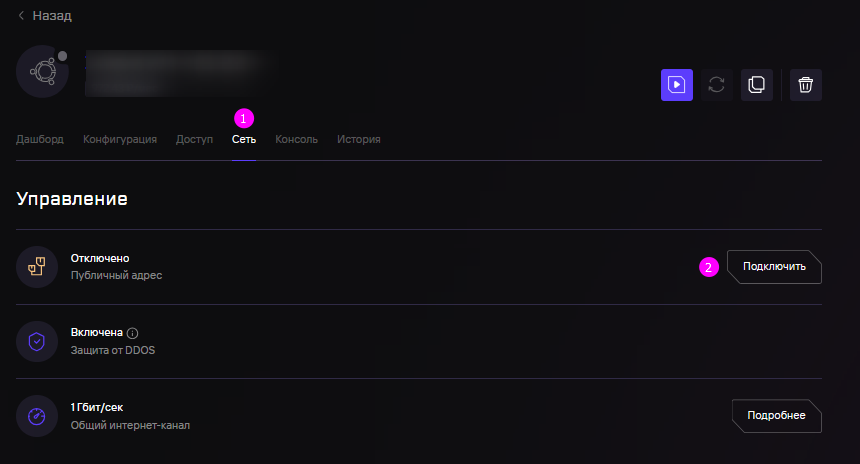The width and height of the screenshot is (860, 464).
Task: Click the Подробнее button for internet channel
Action: tap(777, 416)
